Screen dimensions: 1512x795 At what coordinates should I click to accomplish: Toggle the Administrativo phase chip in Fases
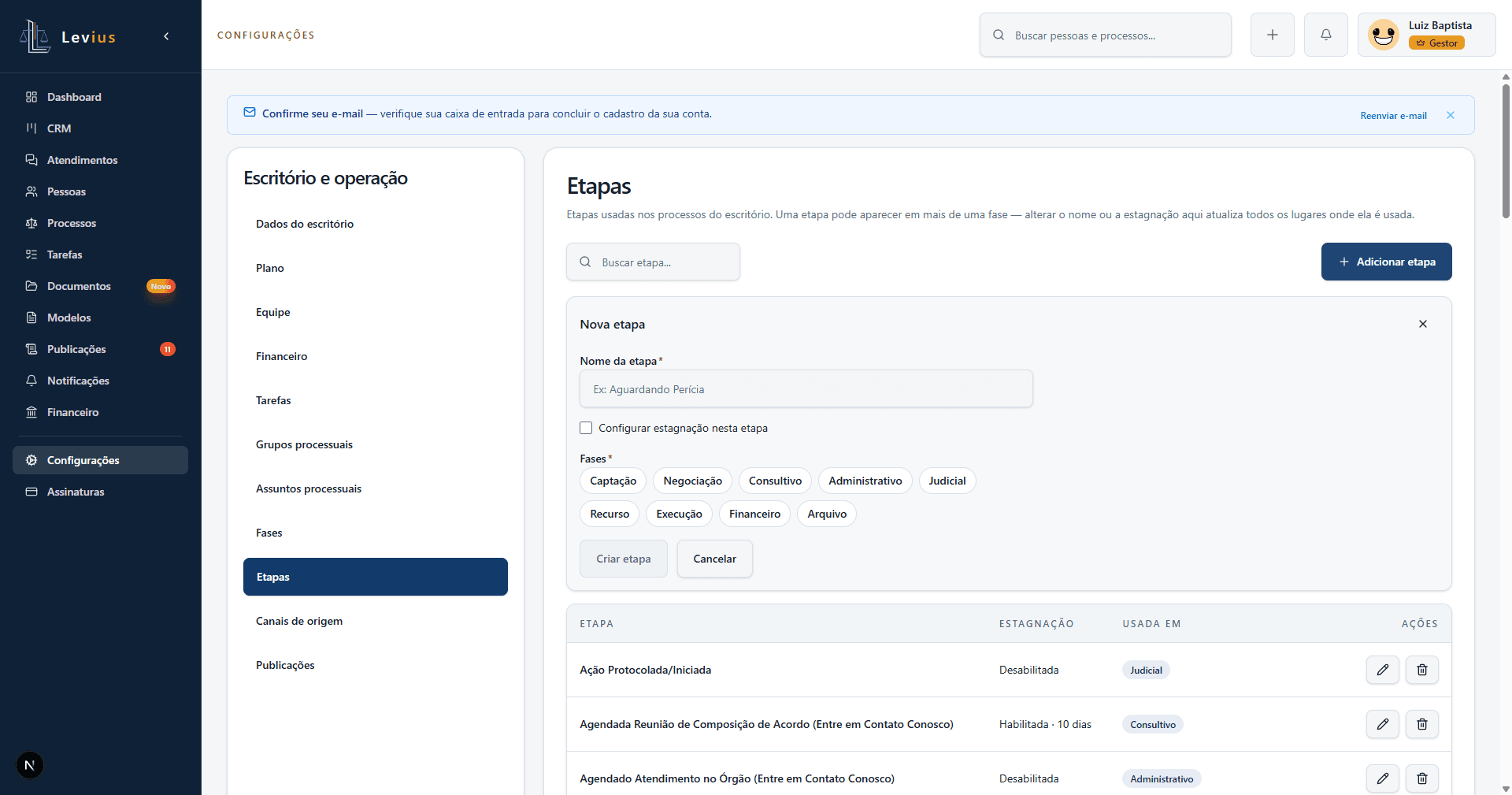(865, 481)
